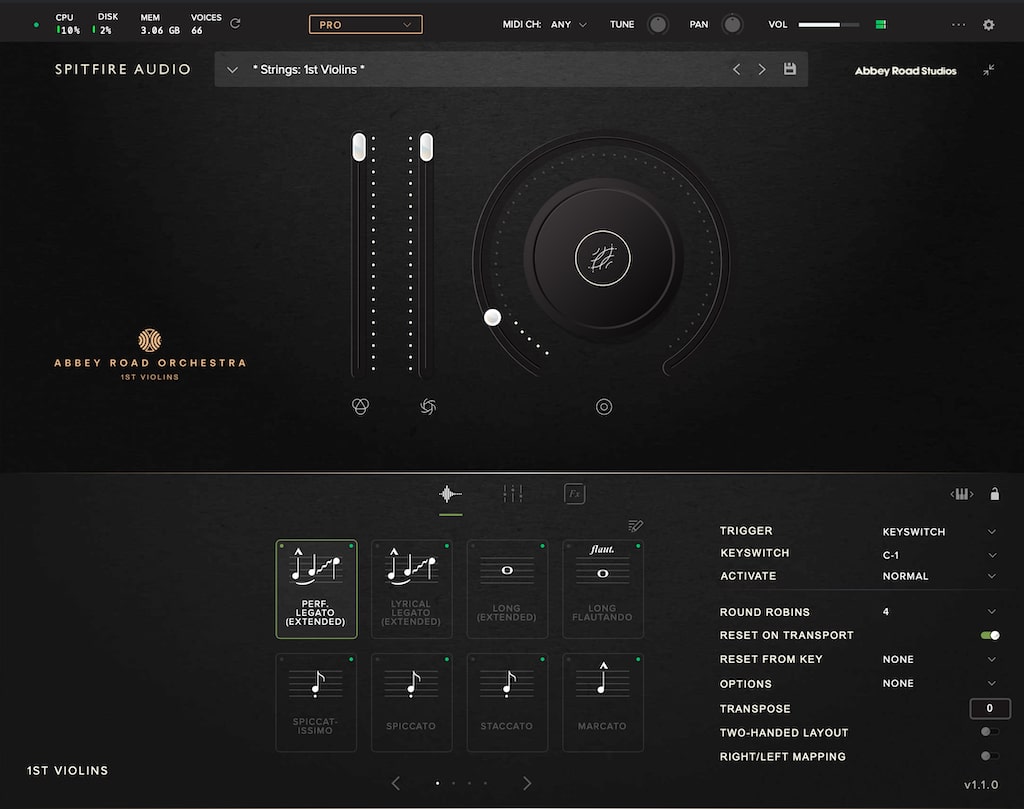Open the mixer faders tab
The width and height of the screenshot is (1024, 809).
click(513, 494)
